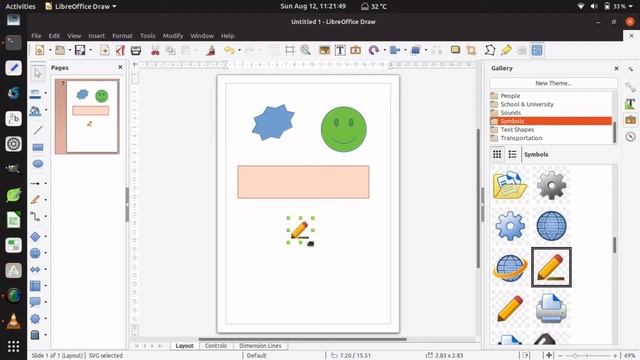The height and width of the screenshot is (360, 640).
Task: Click the green smiley face shape
Action: coord(344,129)
